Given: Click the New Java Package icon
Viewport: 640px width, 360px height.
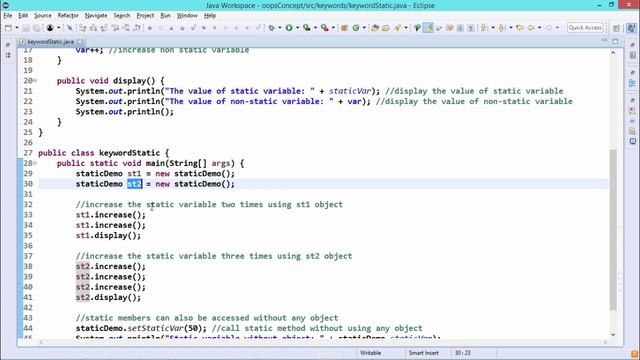Looking at the screenshot, I should pos(344,28).
